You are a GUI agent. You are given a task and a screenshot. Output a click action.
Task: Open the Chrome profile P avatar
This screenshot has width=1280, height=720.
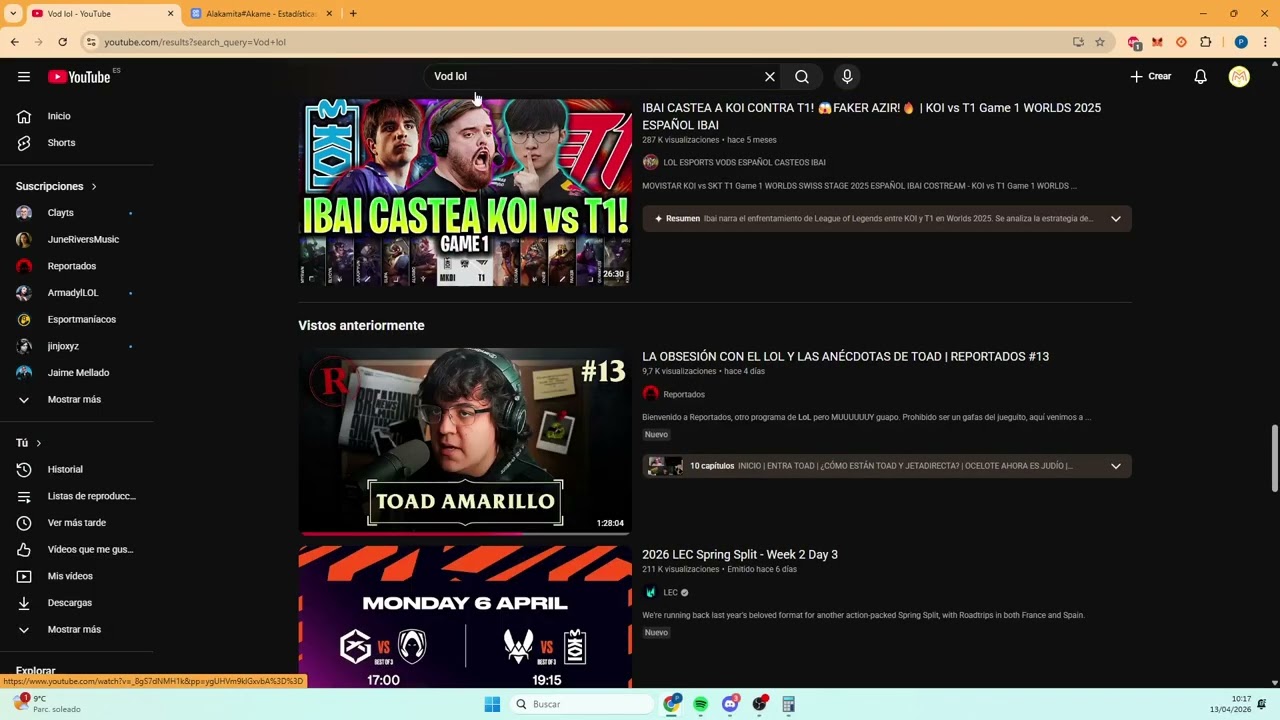(1241, 42)
